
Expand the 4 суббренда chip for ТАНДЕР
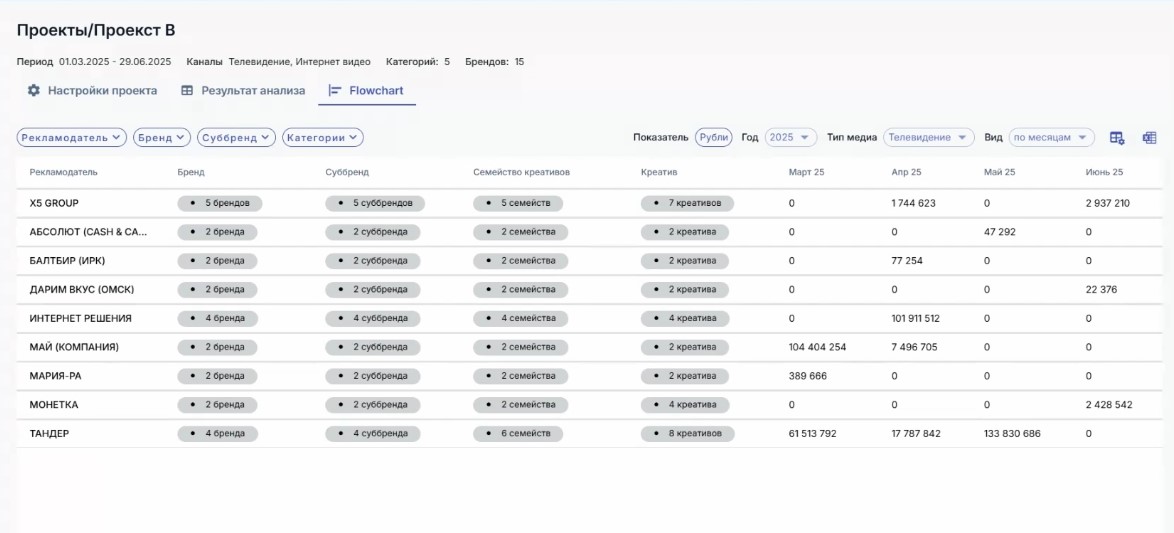[372, 433]
